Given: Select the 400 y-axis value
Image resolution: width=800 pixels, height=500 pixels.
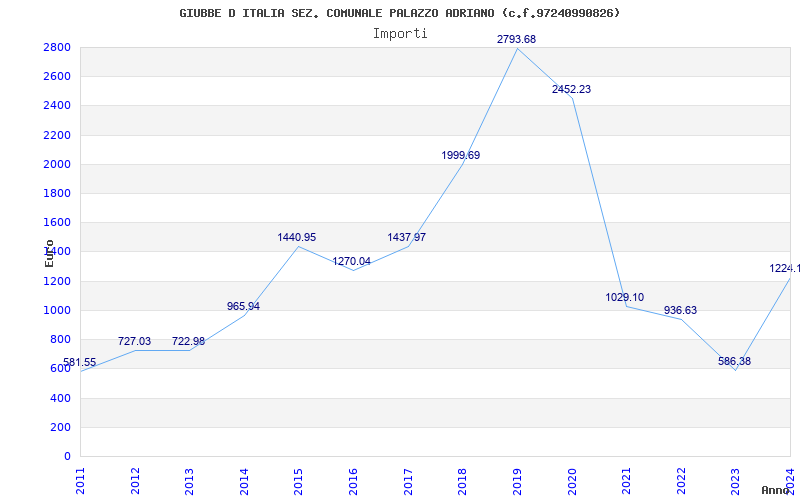Looking at the screenshot, I should tap(60, 398).
